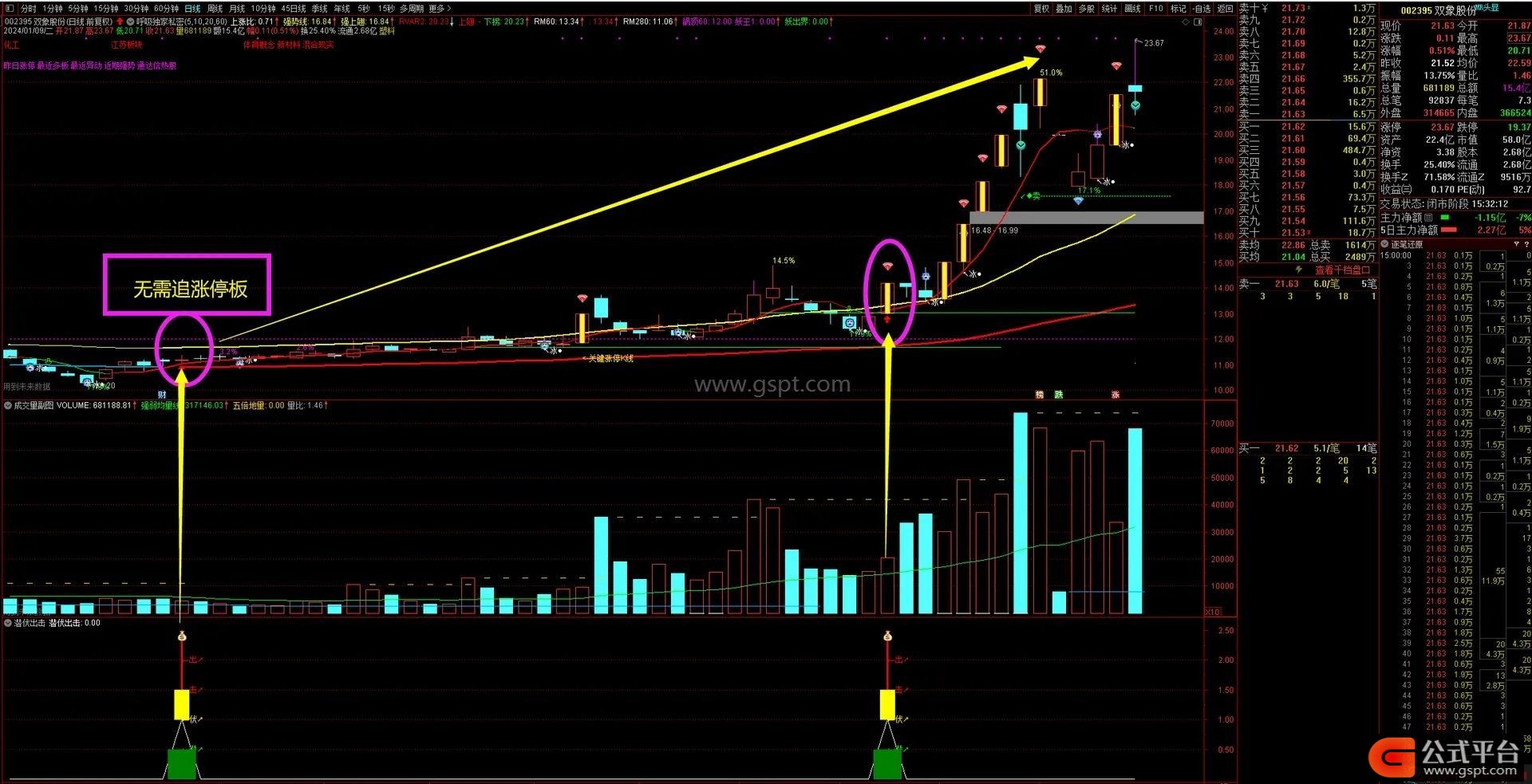Click the red up-arrow beside stock title

point(120,22)
